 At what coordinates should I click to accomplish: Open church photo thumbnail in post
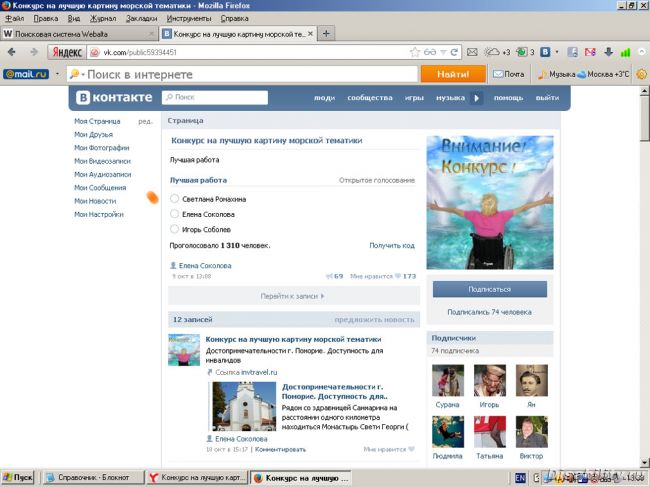(x=244, y=406)
